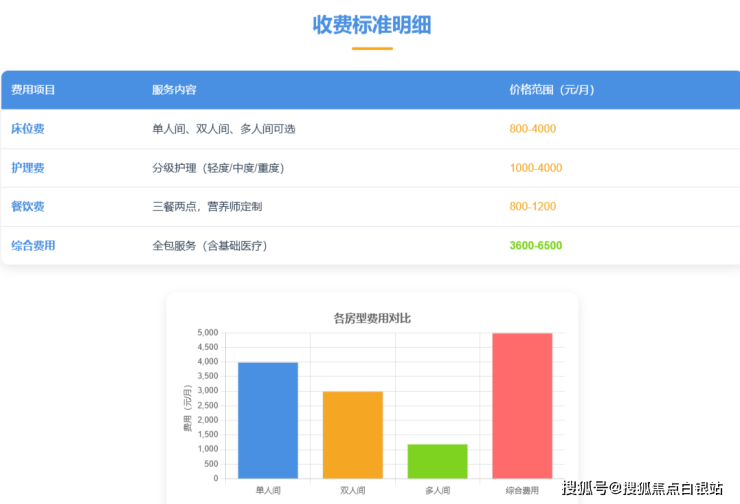Click the 搜狐号 watermark text
The width and height of the screenshot is (740, 504).
click(x=585, y=488)
